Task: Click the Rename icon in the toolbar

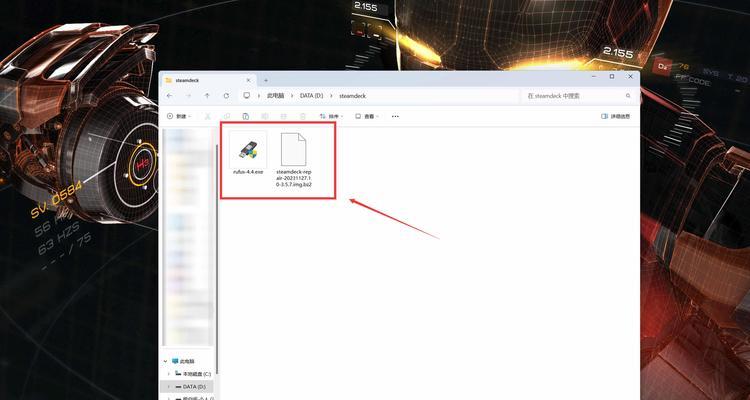Action: pyautogui.click(x=265, y=116)
